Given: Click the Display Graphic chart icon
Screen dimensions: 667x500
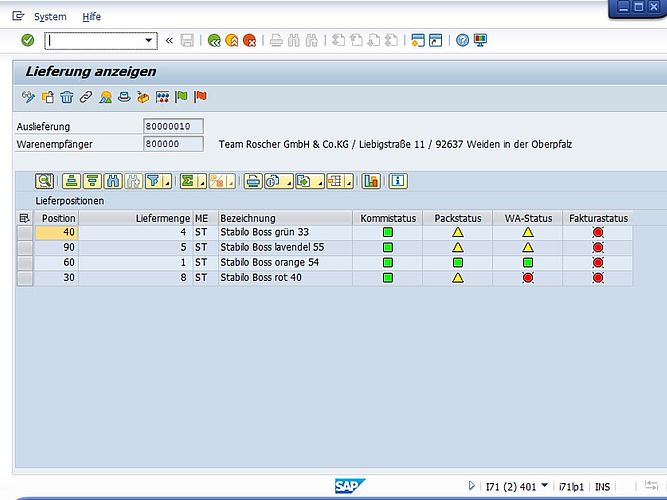Looking at the screenshot, I should [x=372, y=181].
